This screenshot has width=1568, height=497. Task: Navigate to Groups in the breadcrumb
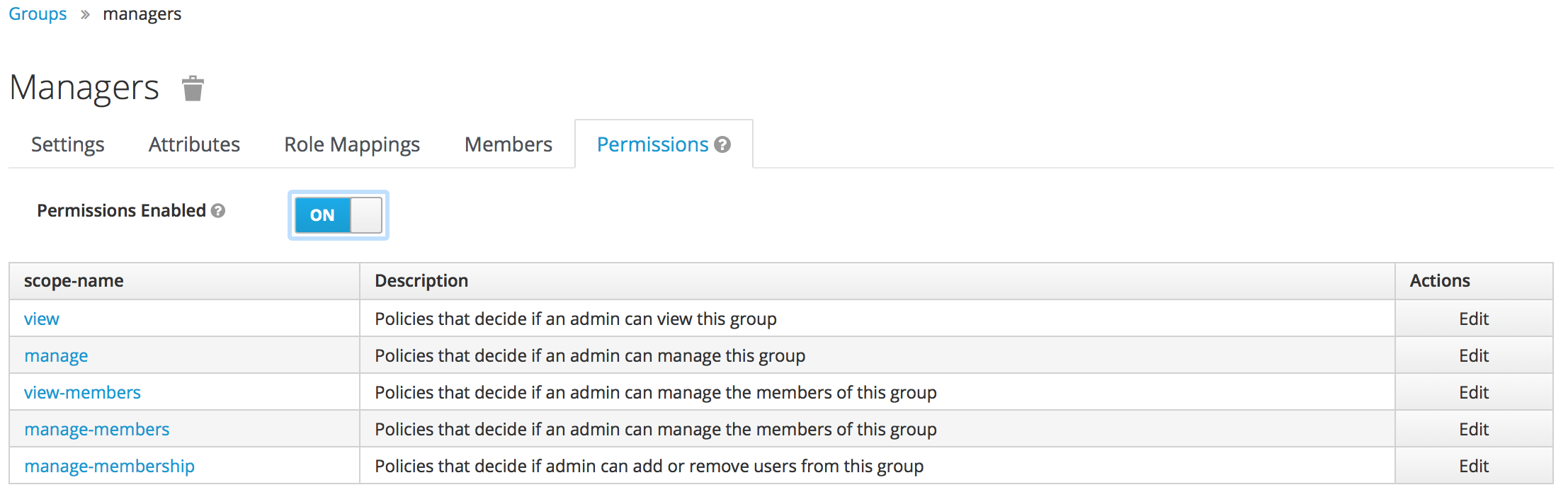38,14
